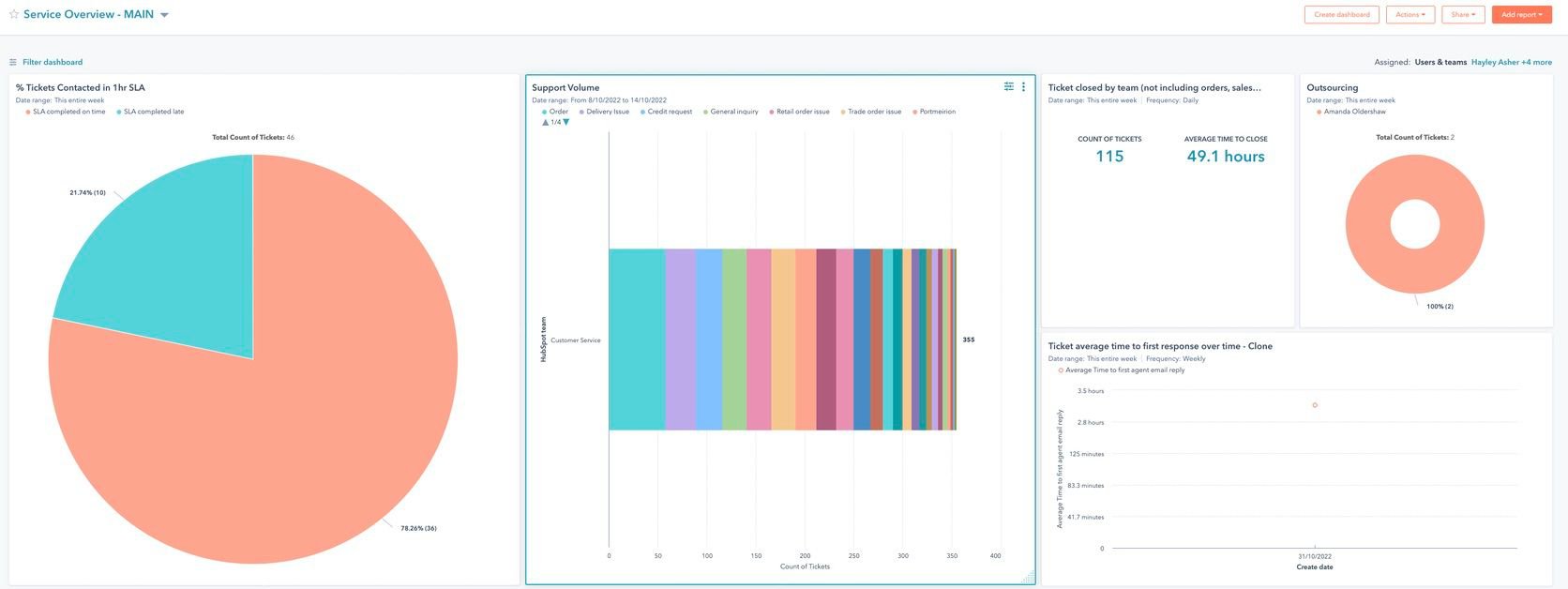Viewport: 1568px width, 589px height.
Task: Go to next legend page with the down arrow
Action: tap(566, 123)
